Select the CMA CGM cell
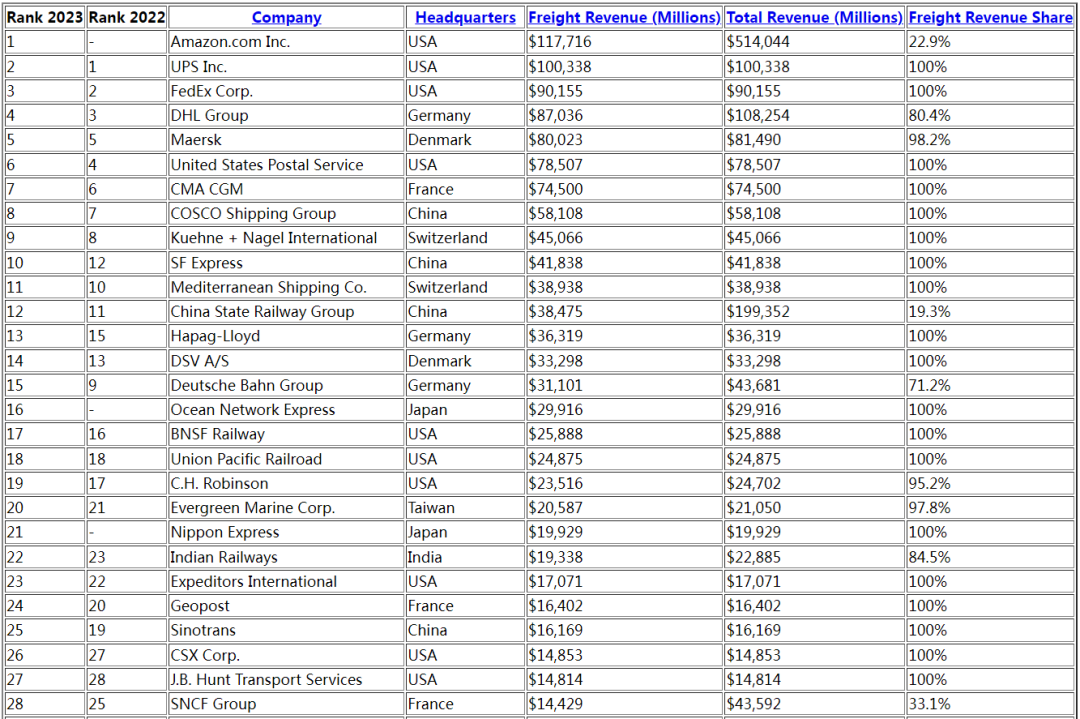 pyautogui.click(x=287, y=189)
